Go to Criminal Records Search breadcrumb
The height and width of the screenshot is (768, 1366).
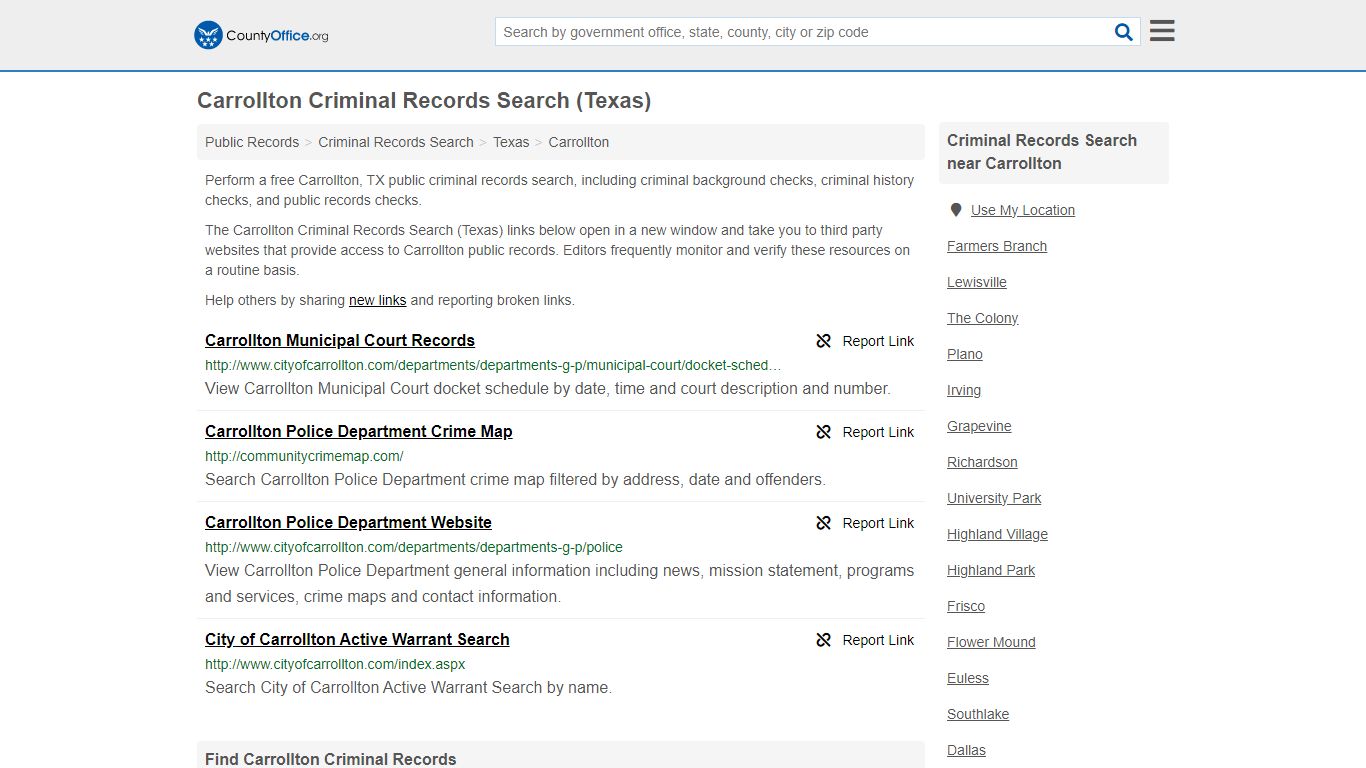[x=396, y=142]
